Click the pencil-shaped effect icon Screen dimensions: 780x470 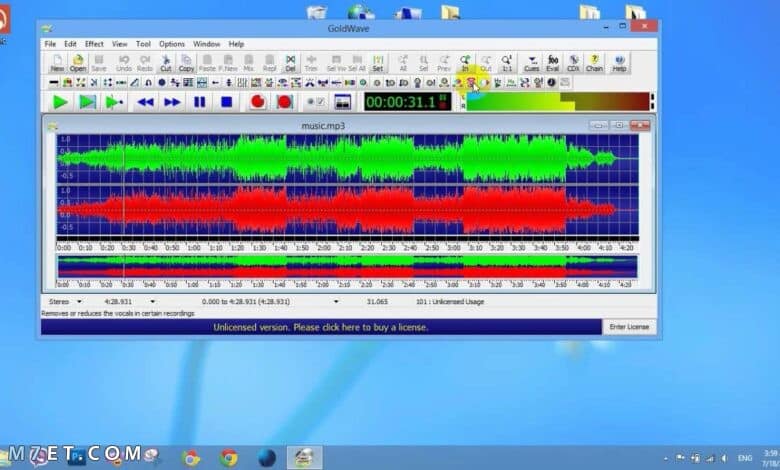pyautogui.click(x=135, y=83)
